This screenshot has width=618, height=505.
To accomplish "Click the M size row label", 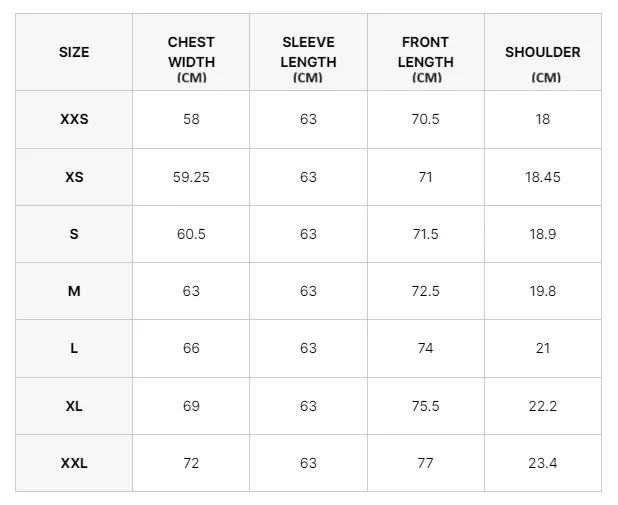I will (x=74, y=291).
